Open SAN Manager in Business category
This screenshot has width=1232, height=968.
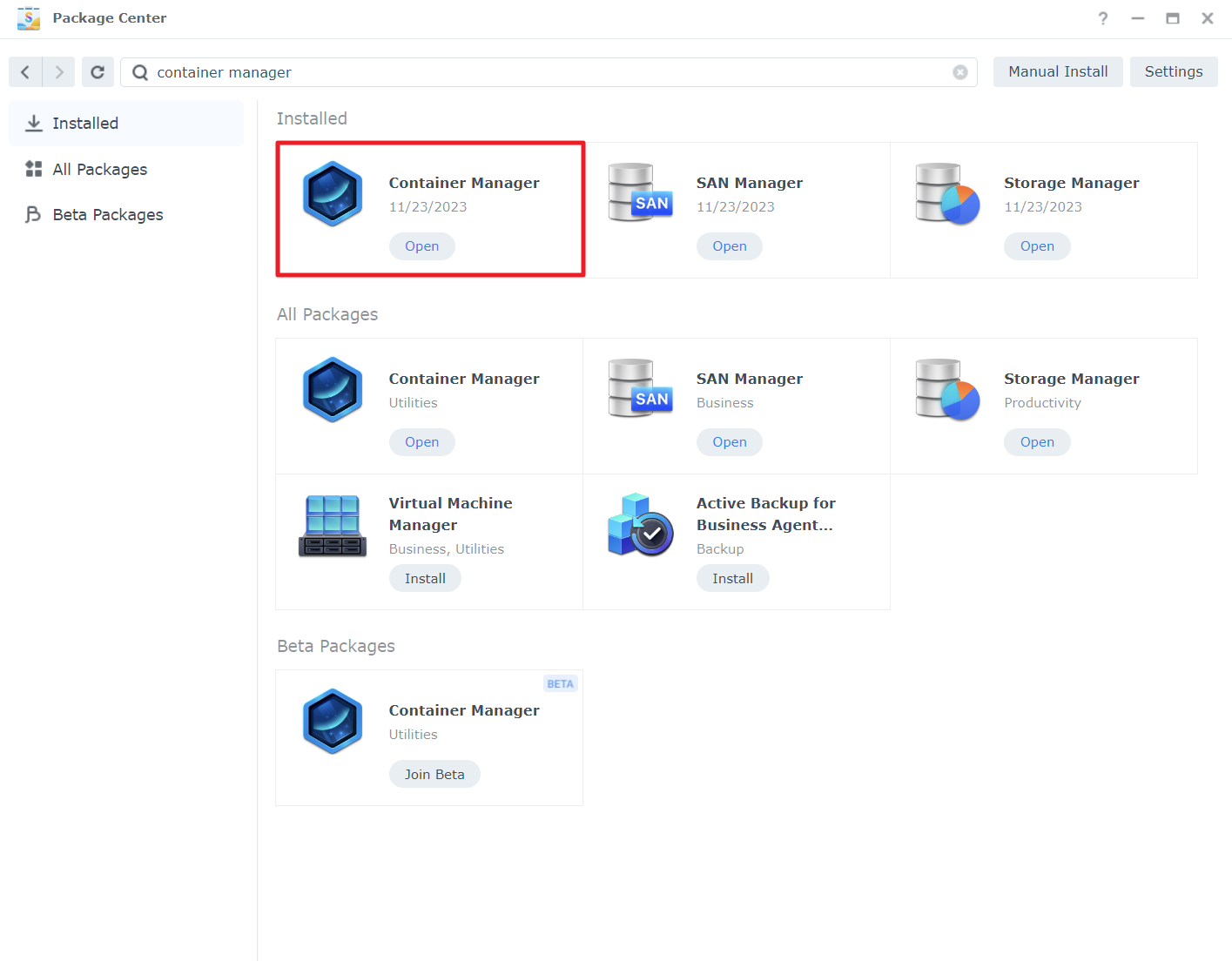tap(730, 442)
